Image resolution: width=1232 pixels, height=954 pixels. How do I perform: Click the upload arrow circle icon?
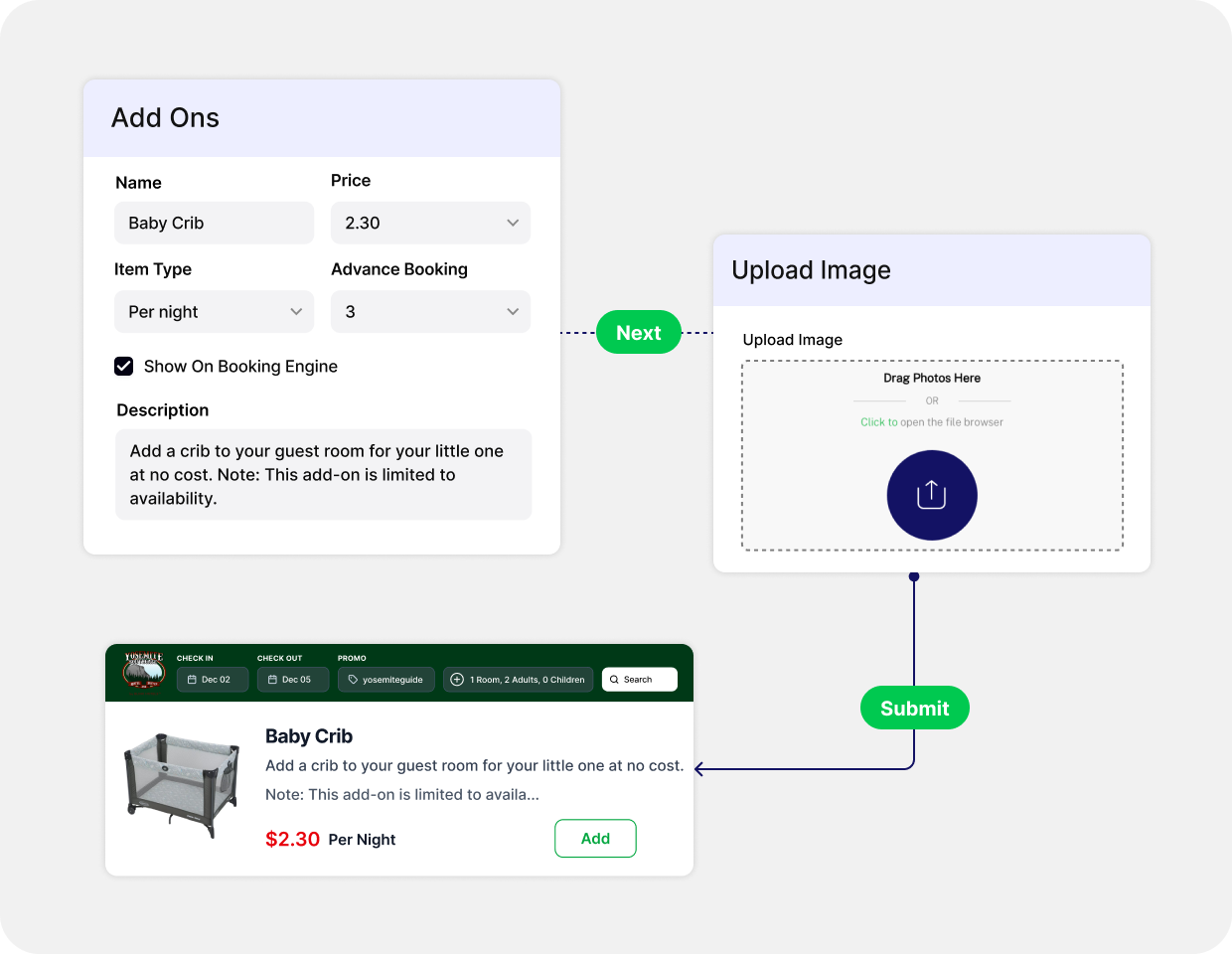[x=932, y=495]
